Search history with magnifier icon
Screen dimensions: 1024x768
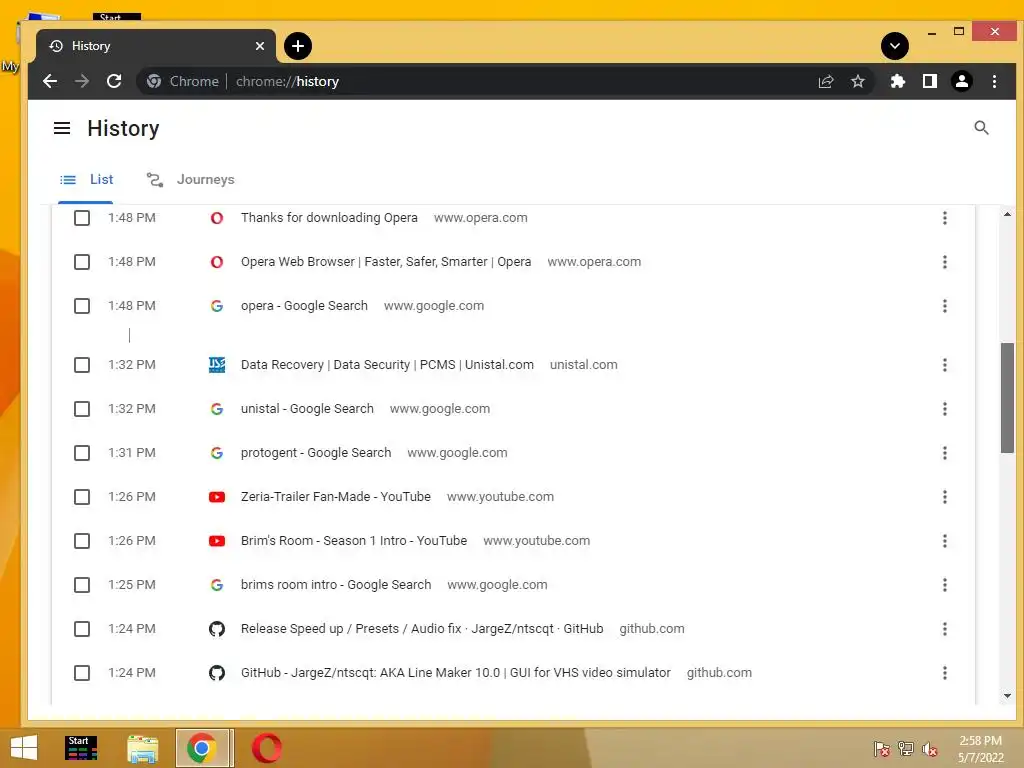click(x=981, y=128)
